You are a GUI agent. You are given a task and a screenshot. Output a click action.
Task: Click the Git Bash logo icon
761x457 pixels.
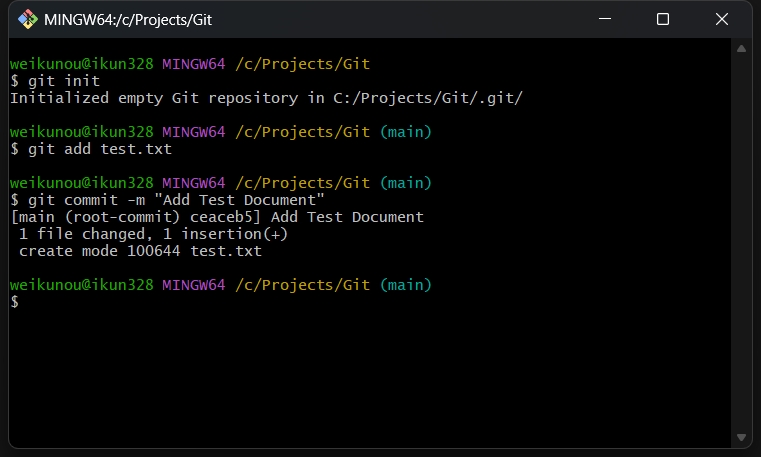click(28, 19)
